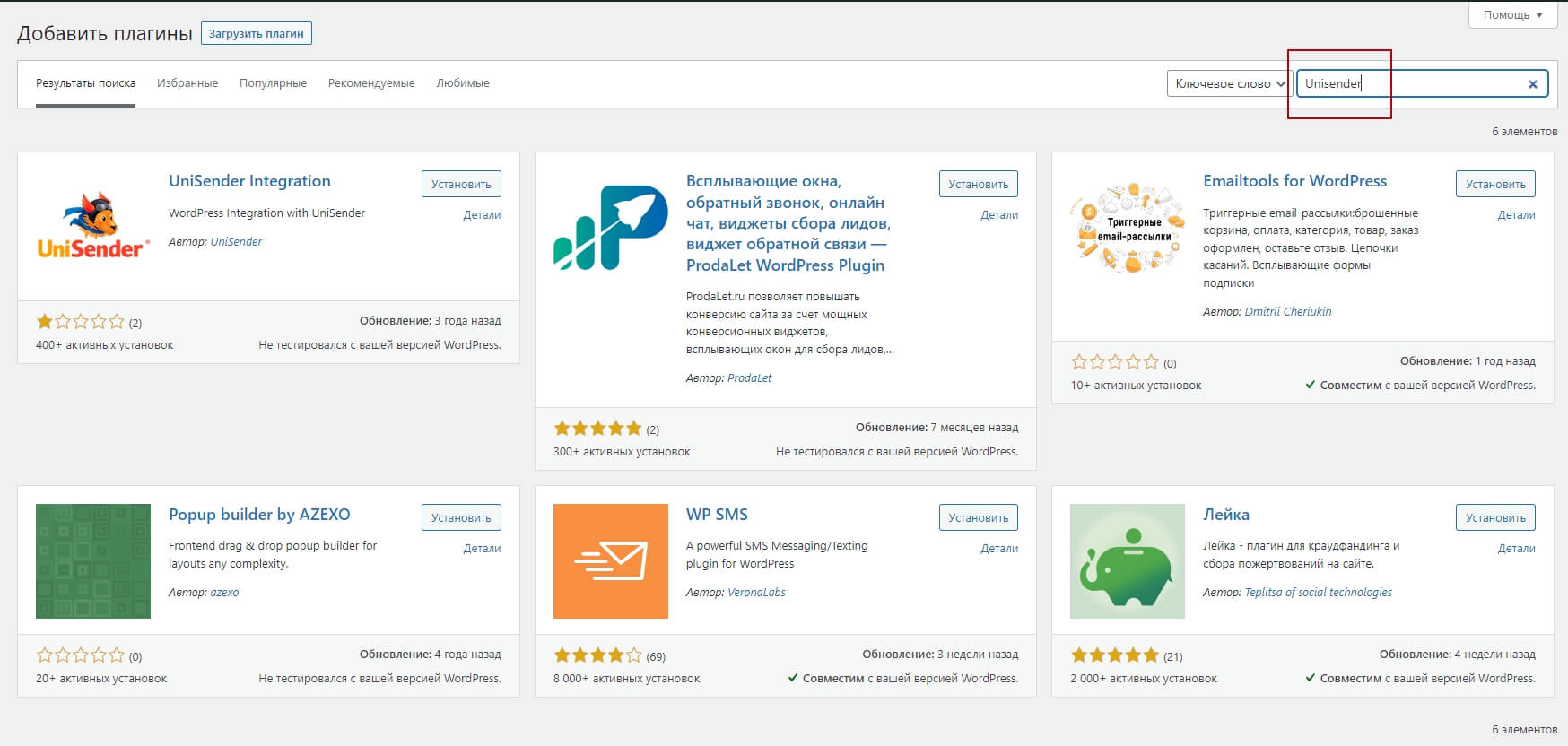Click the green Popup builder AZEXO icon
The width and height of the screenshot is (1568, 746).
point(93,561)
